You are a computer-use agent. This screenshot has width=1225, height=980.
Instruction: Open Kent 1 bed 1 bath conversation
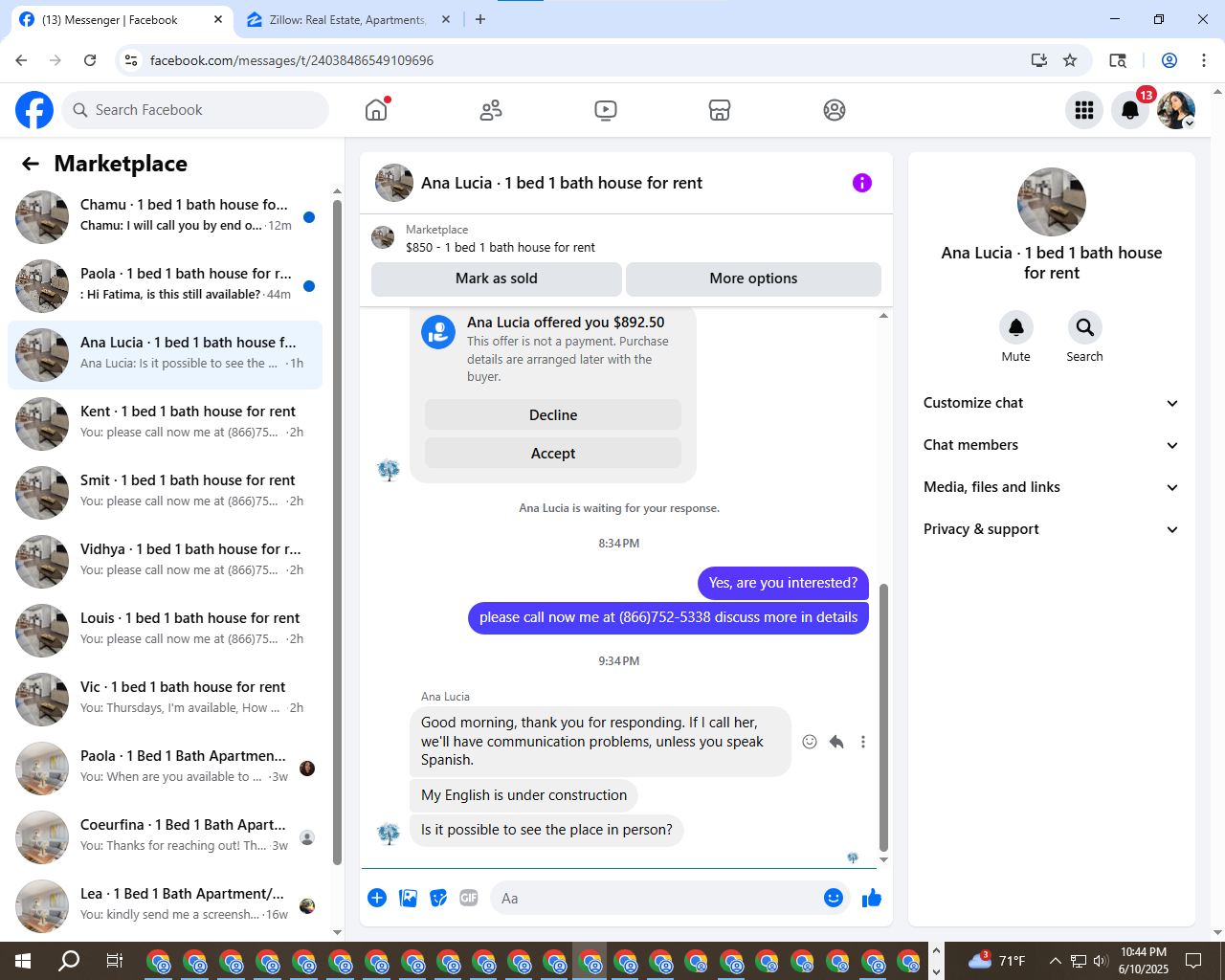click(x=165, y=424)
